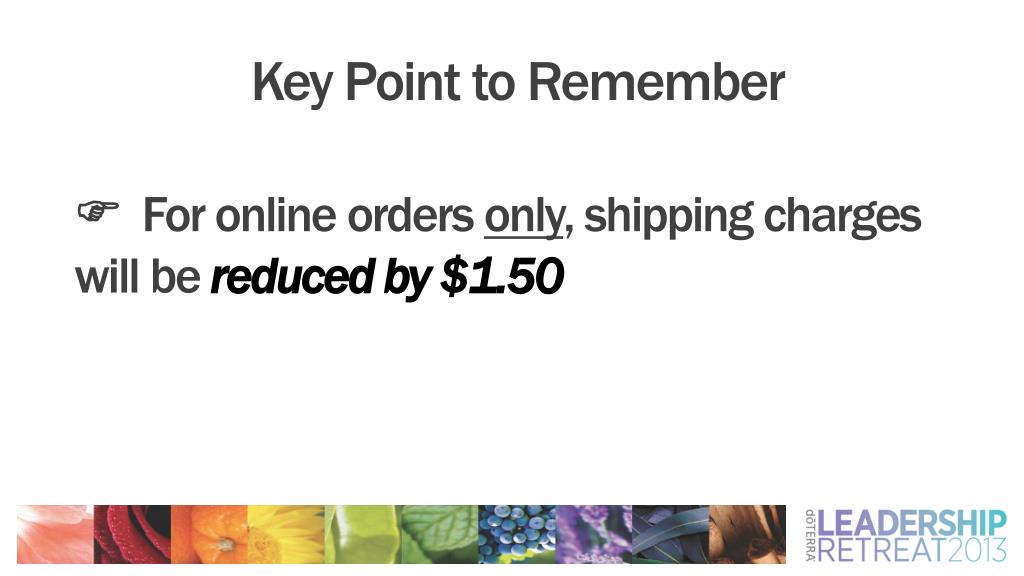Click the LEADERSHIP logo text

pyautogui.click(x=912, y=524)
